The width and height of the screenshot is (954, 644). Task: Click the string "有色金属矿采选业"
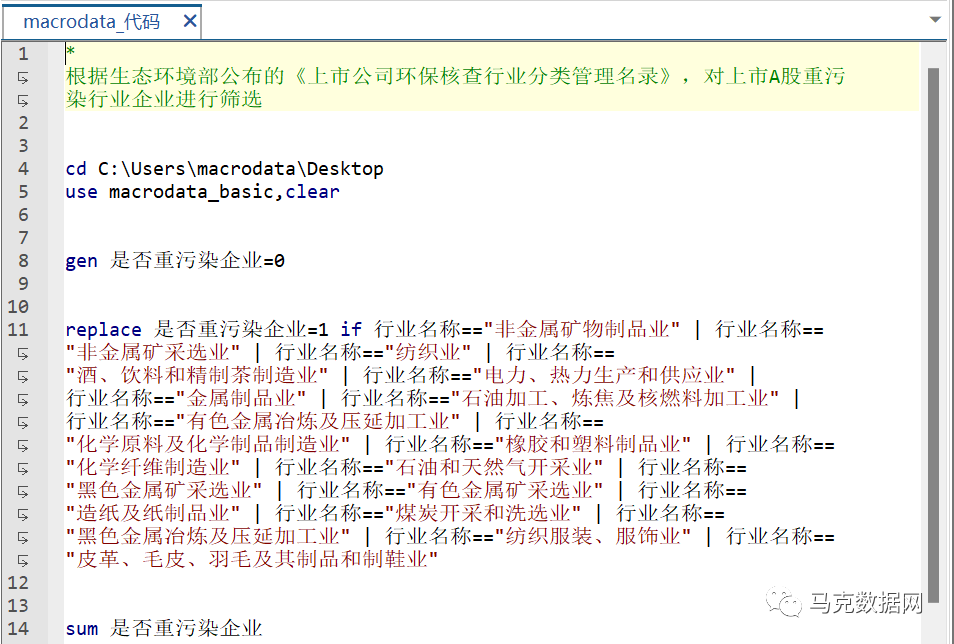pos(505,491)
